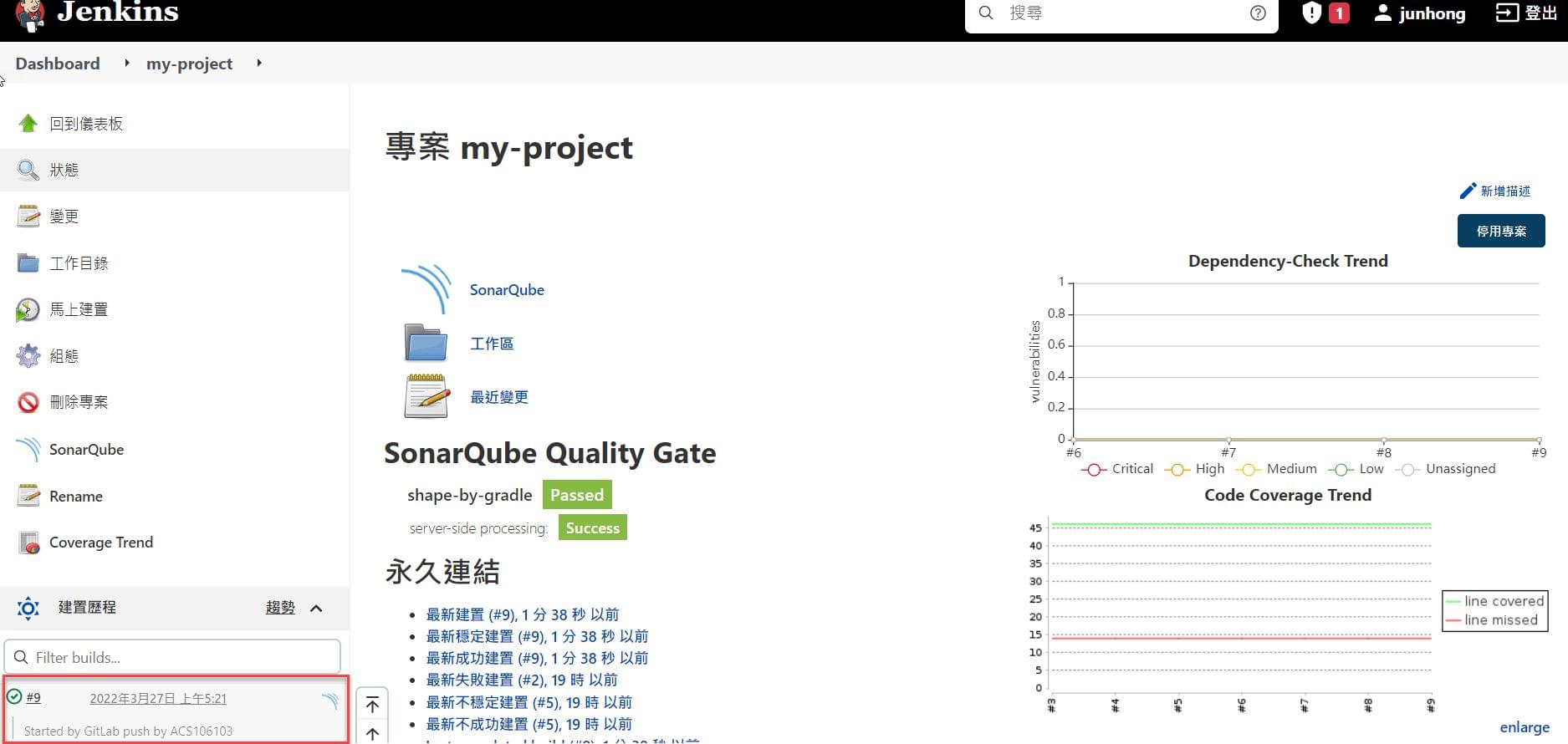Image resolution: width=1568 pixels, height=744 pixels.
Task: Select 狀態 in the sidebar
Action: click(175, 170)
